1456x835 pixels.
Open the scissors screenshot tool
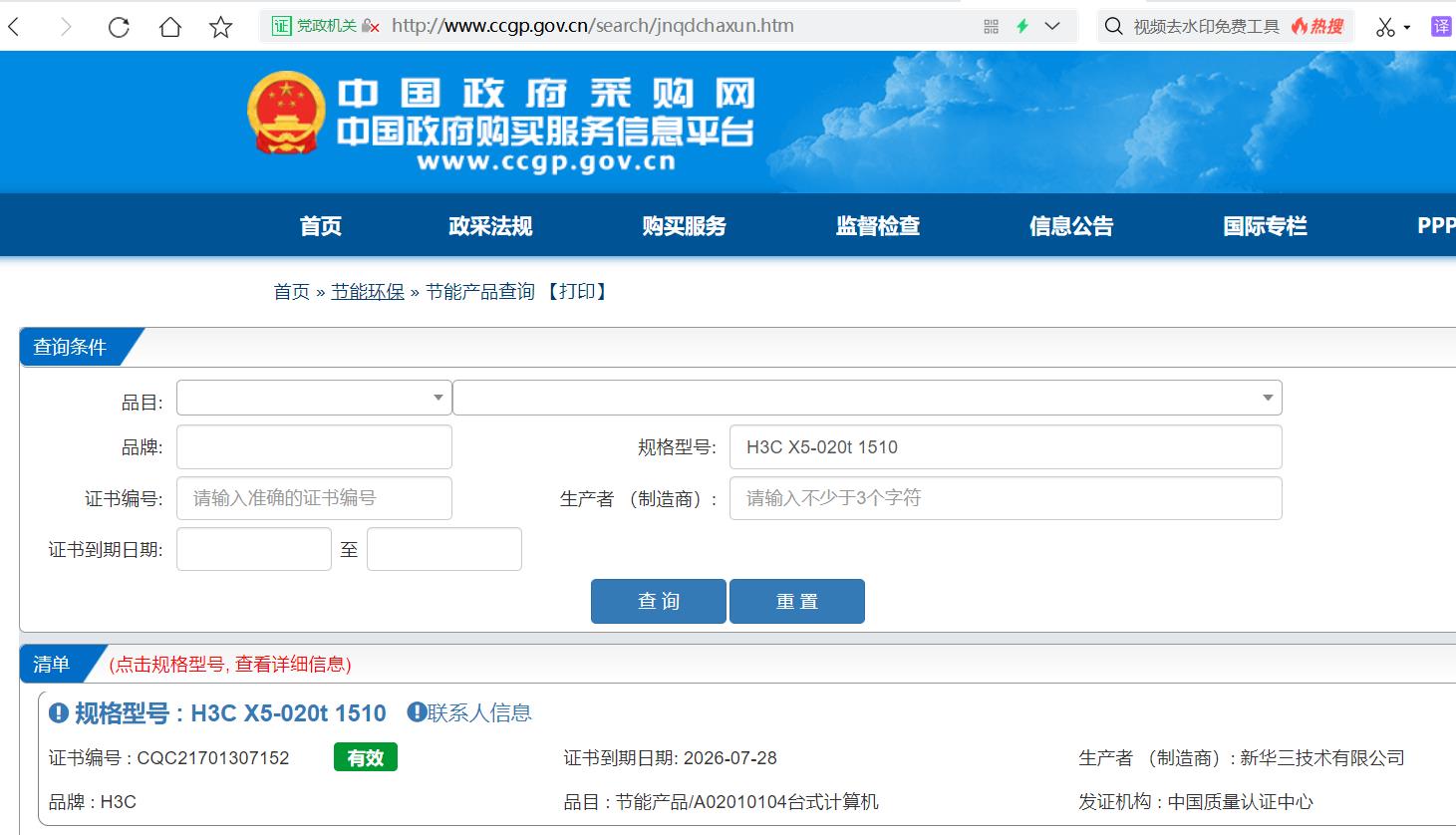pyautogui.click(x=1385, y=27)
